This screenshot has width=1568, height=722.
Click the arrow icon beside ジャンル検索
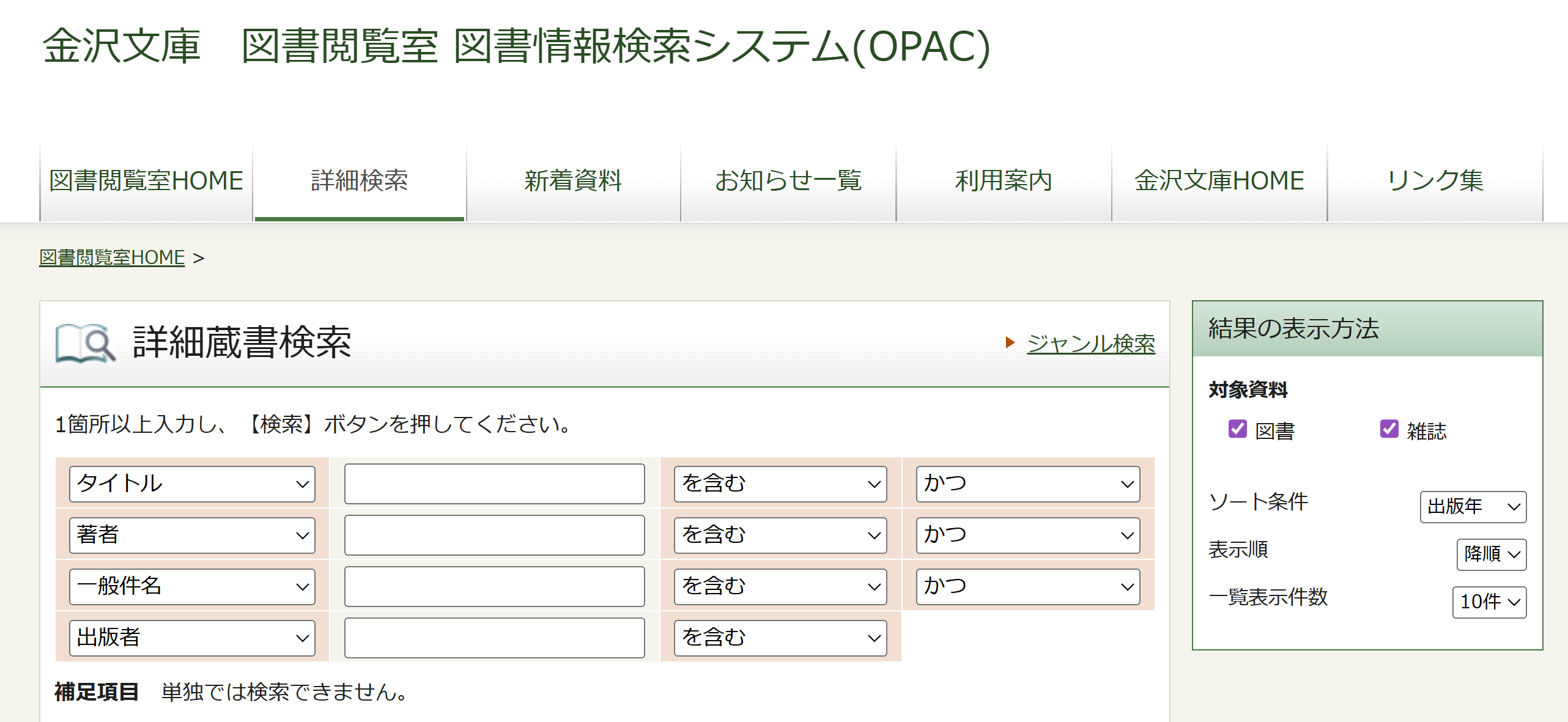[1011, 343]
